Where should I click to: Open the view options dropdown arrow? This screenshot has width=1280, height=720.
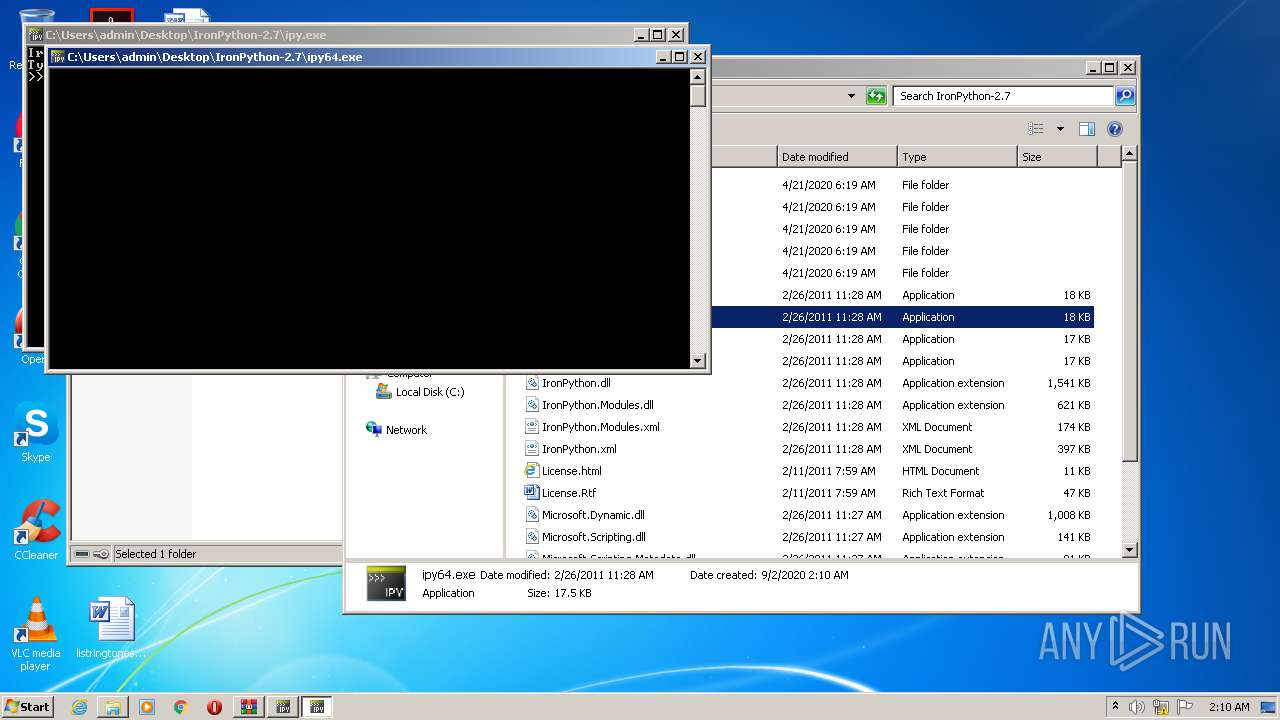[1060, 129]
